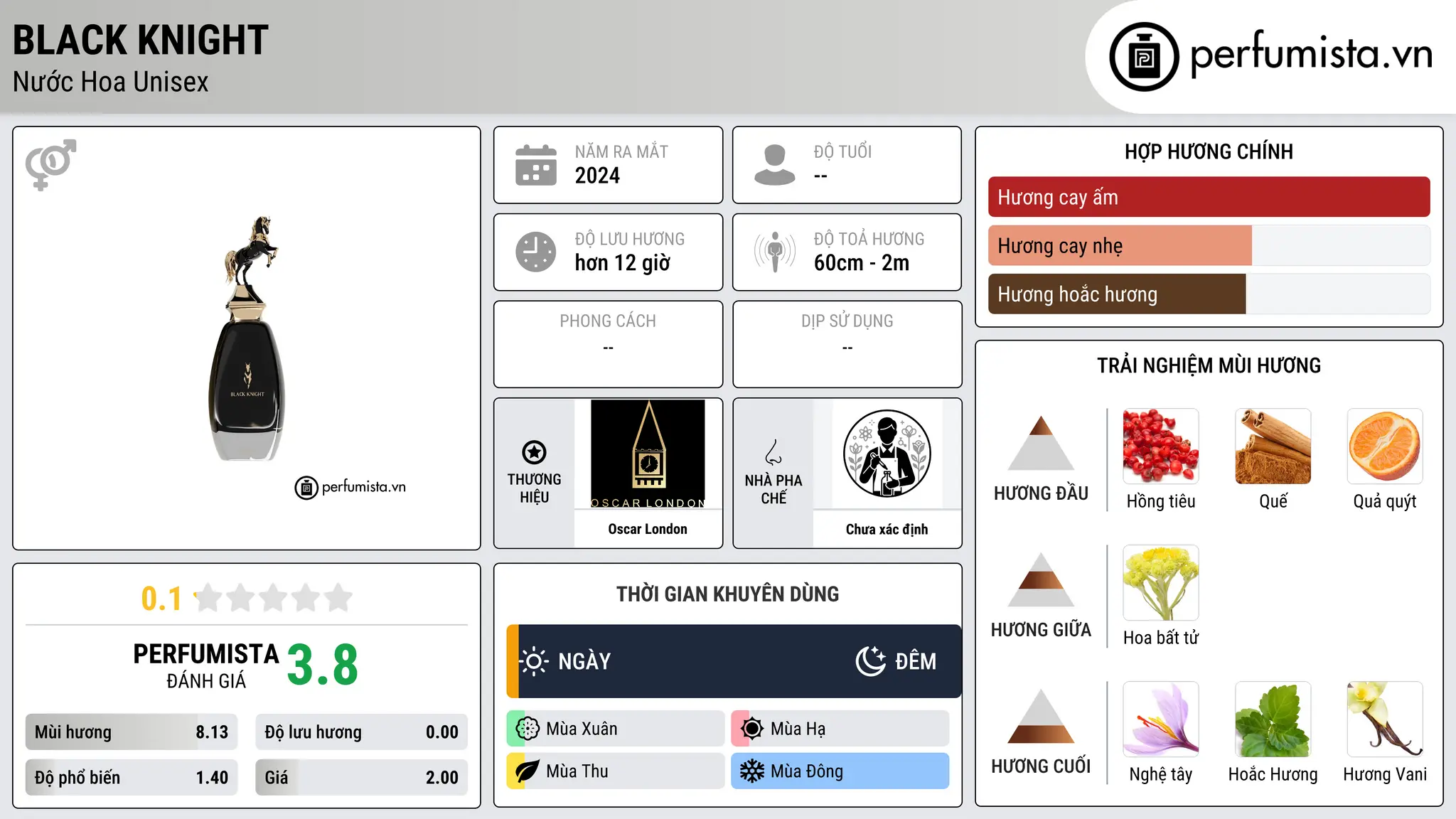
Task: Click the nose icon above Nhà Pha Chế
Action: (773, 452)
